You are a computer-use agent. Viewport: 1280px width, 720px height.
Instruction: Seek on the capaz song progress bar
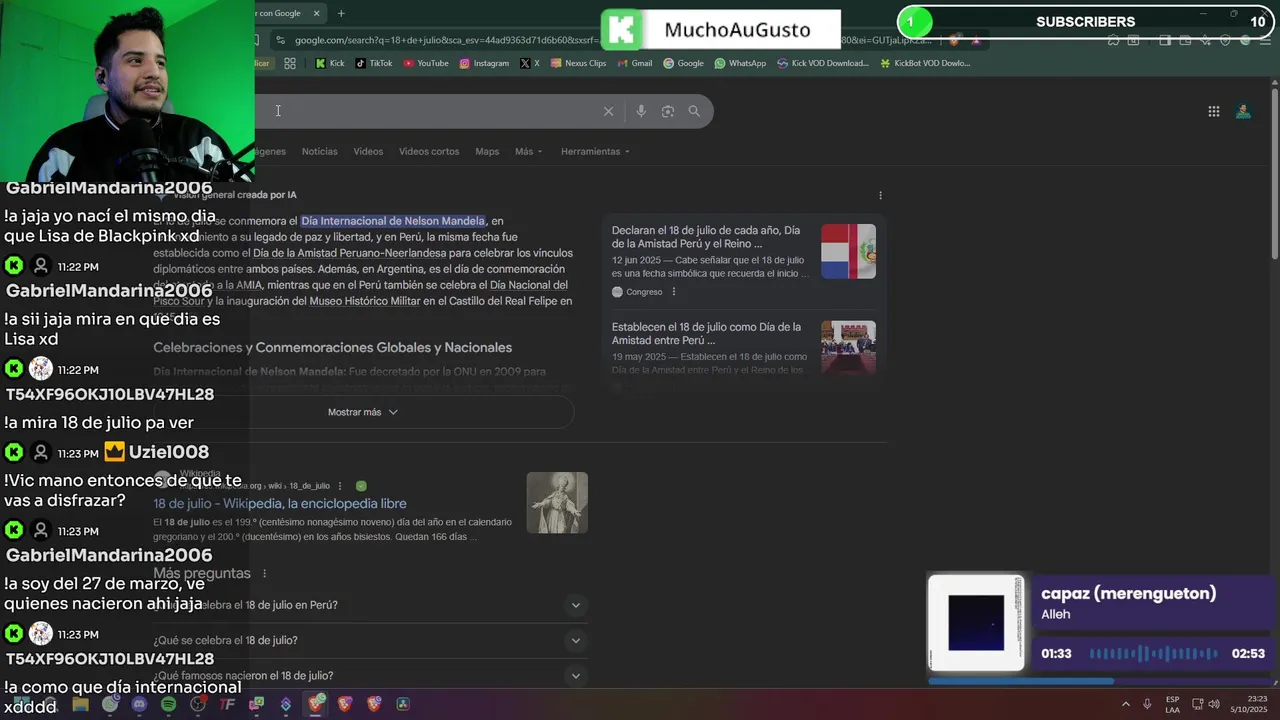(x=1101, y=682)
